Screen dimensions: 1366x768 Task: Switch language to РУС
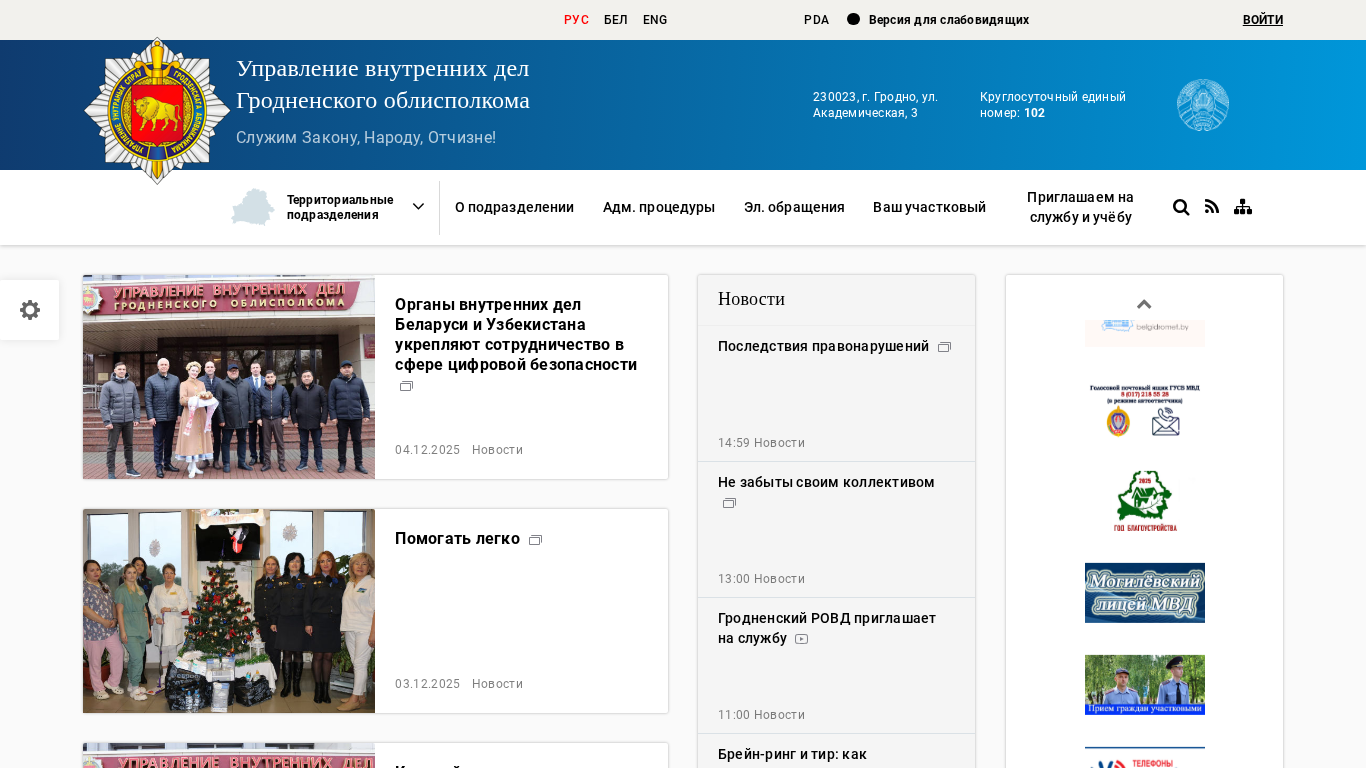[576, 20]
